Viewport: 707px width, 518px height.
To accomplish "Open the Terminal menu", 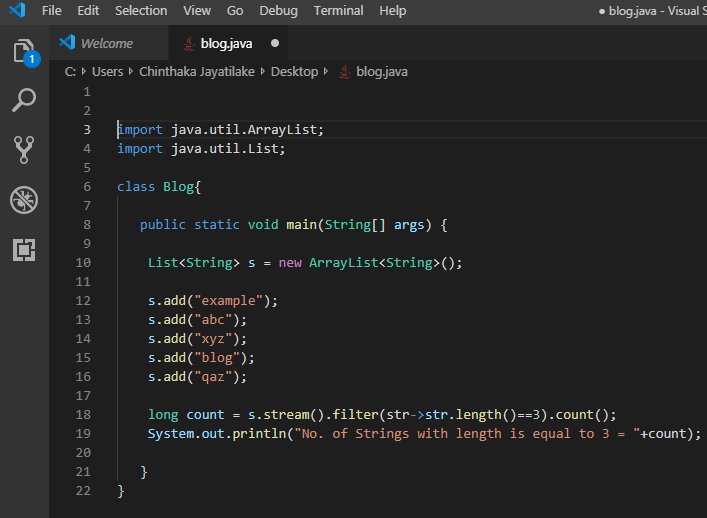I will (x=338, y=10).
